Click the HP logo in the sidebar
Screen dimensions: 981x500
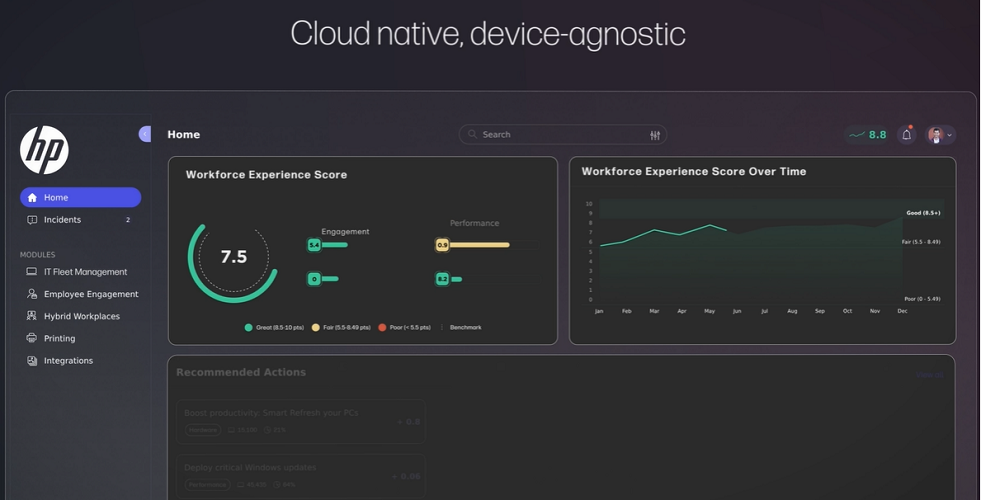[x=44, y=150]
